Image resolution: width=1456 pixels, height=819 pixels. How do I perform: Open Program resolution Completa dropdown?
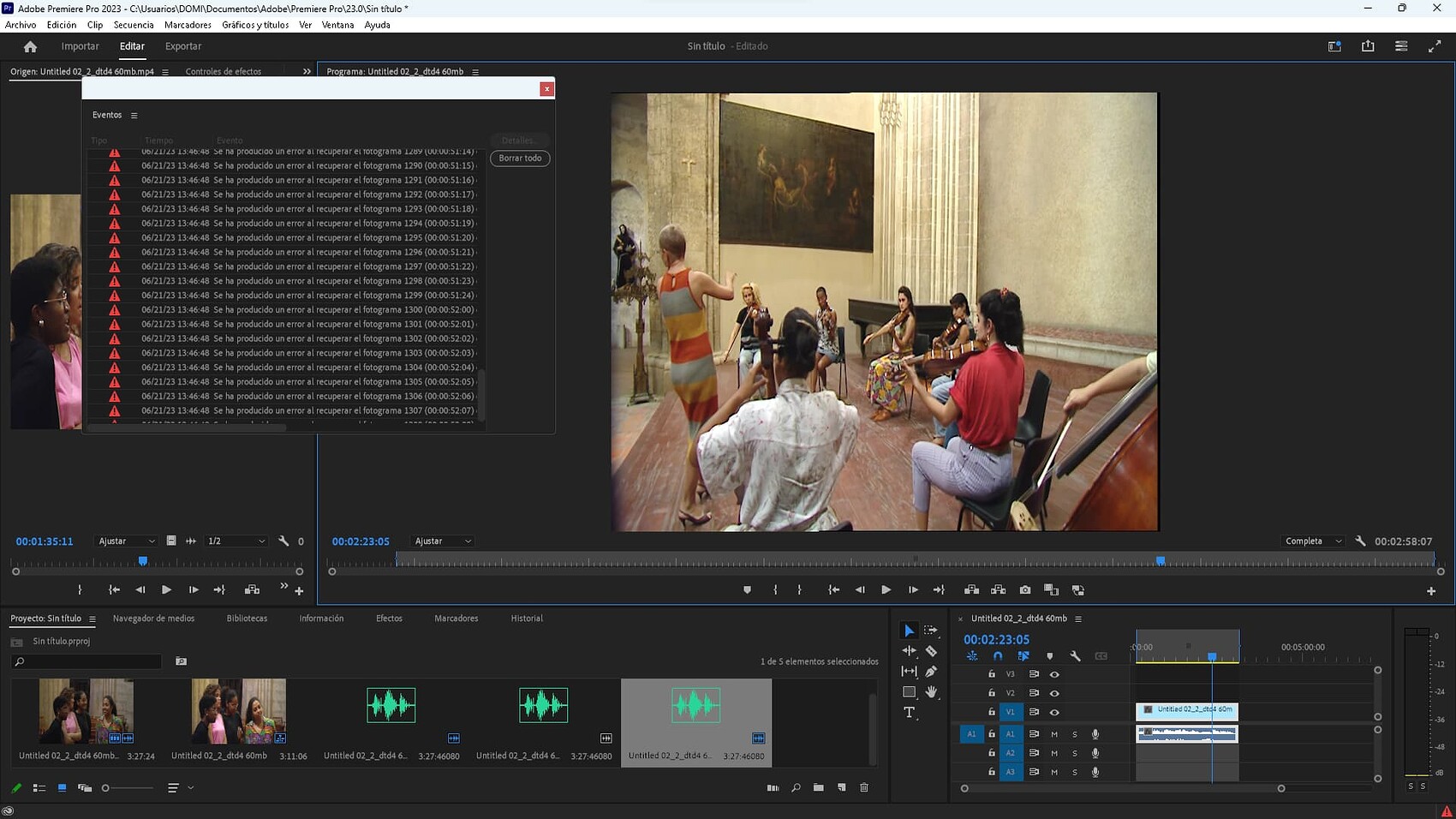(x=1312, y=541)
